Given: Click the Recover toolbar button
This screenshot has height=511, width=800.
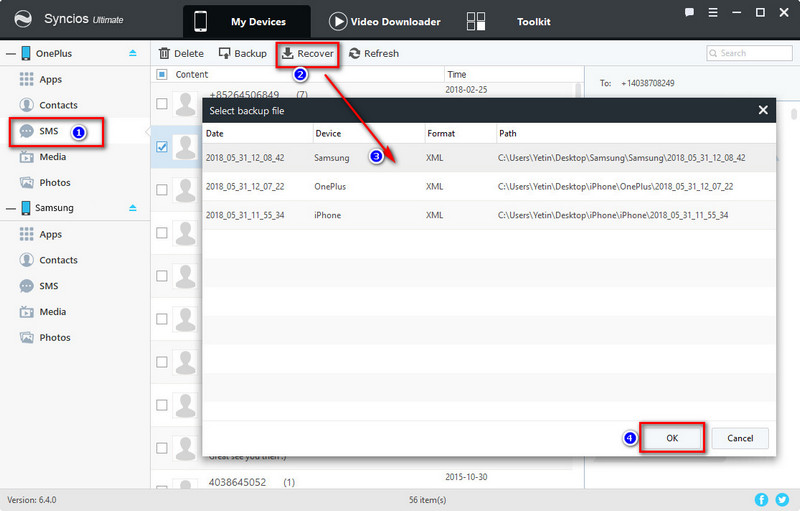Looking at the screenshot, I should tap(308, 54).
